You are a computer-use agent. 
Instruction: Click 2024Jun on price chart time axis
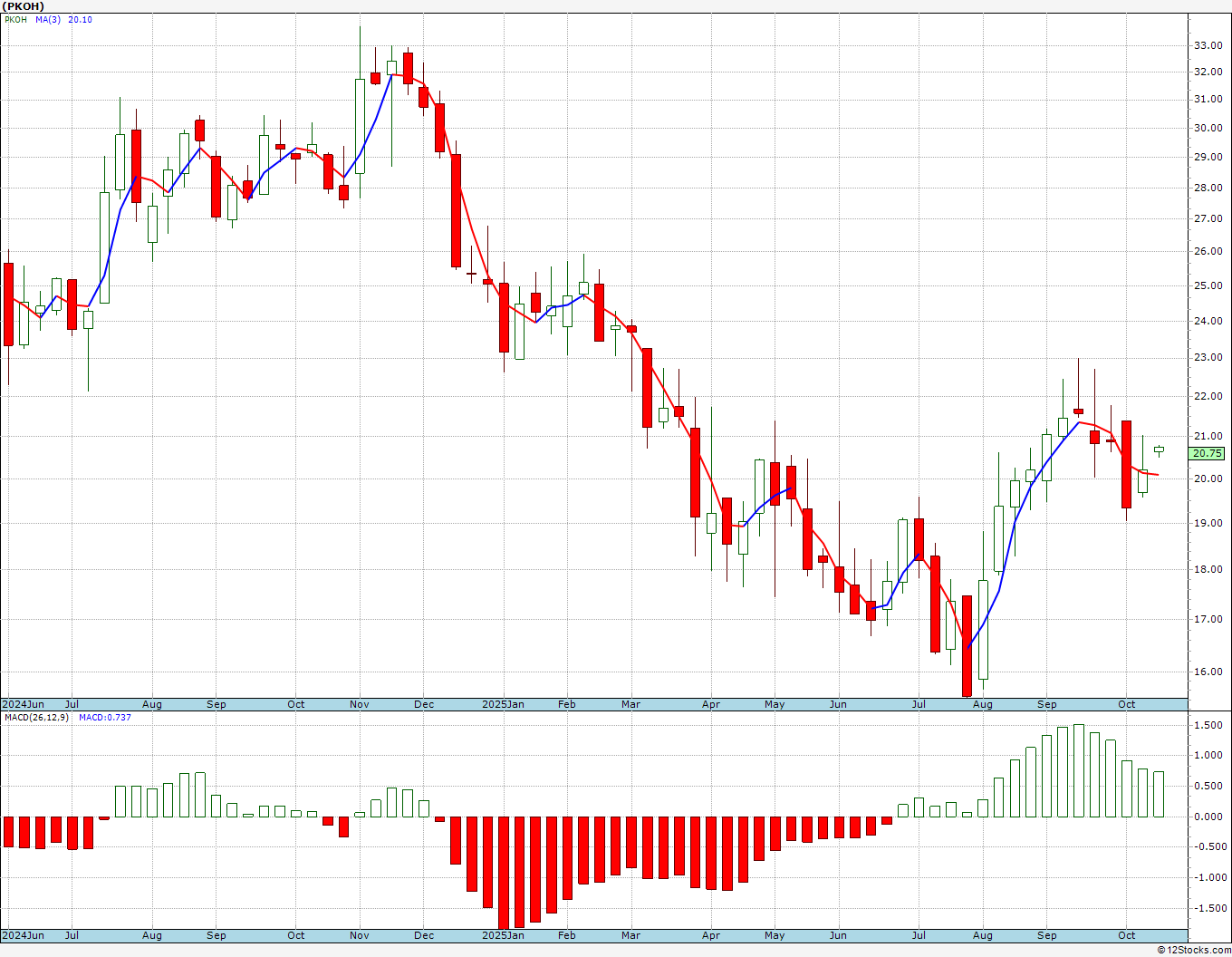(x=23, y=704)
